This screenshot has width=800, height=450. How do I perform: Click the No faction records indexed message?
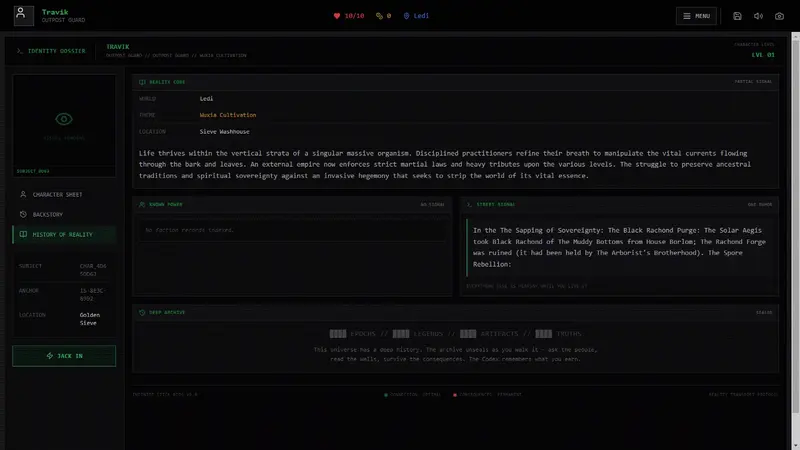189,230
